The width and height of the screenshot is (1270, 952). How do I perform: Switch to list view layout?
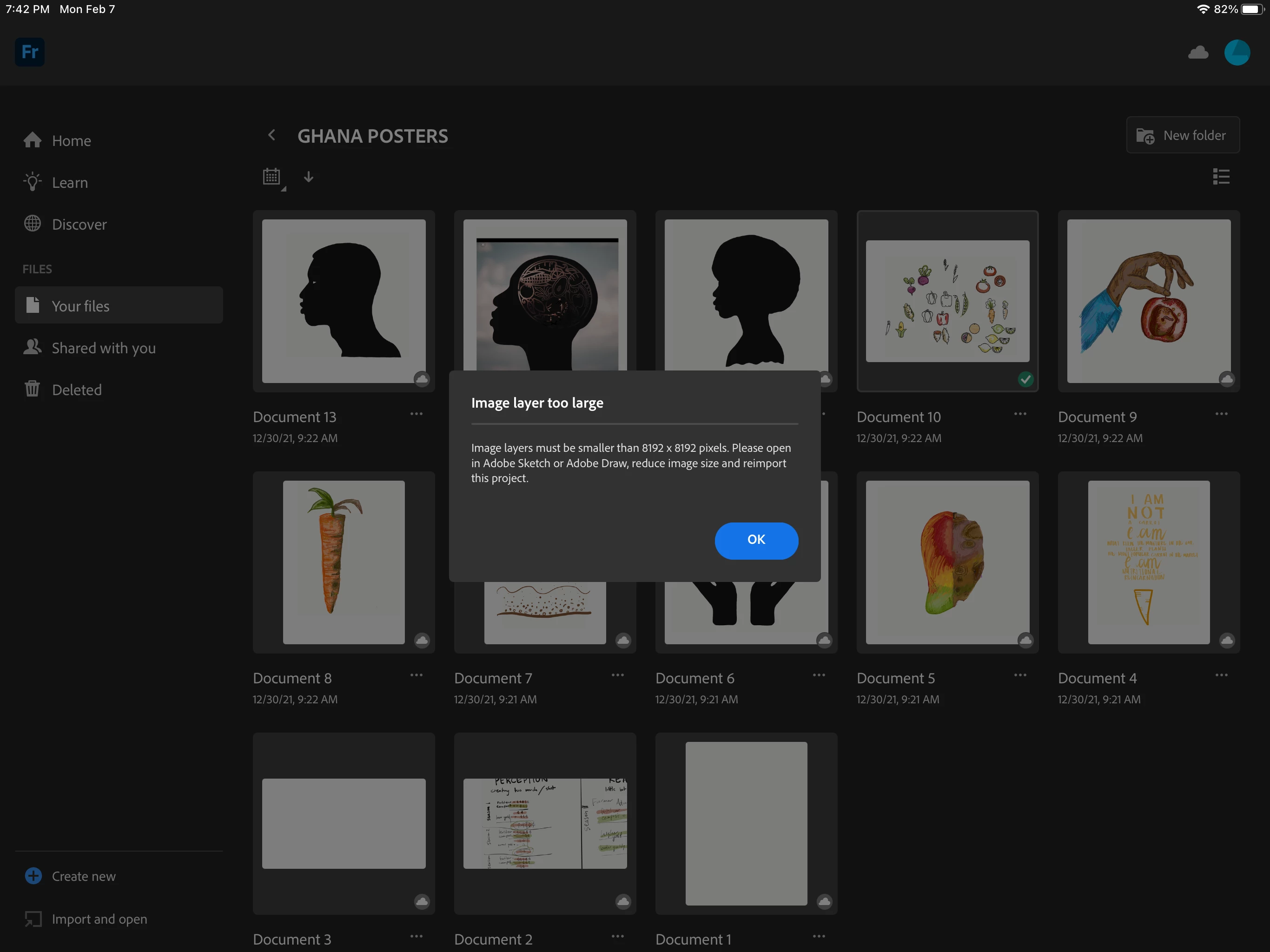tap(1221, 176)
